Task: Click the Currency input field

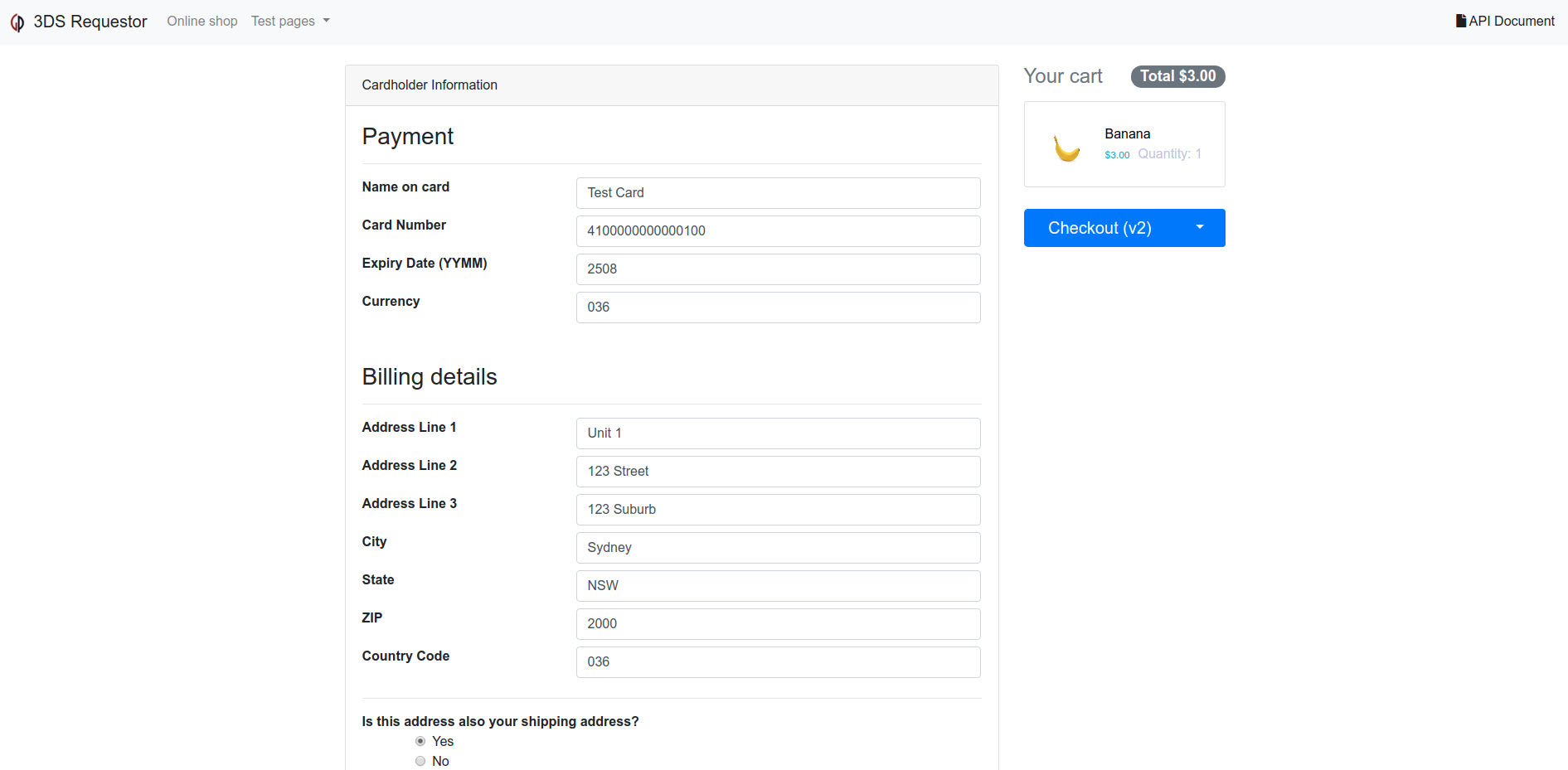Action: (778, 308)
